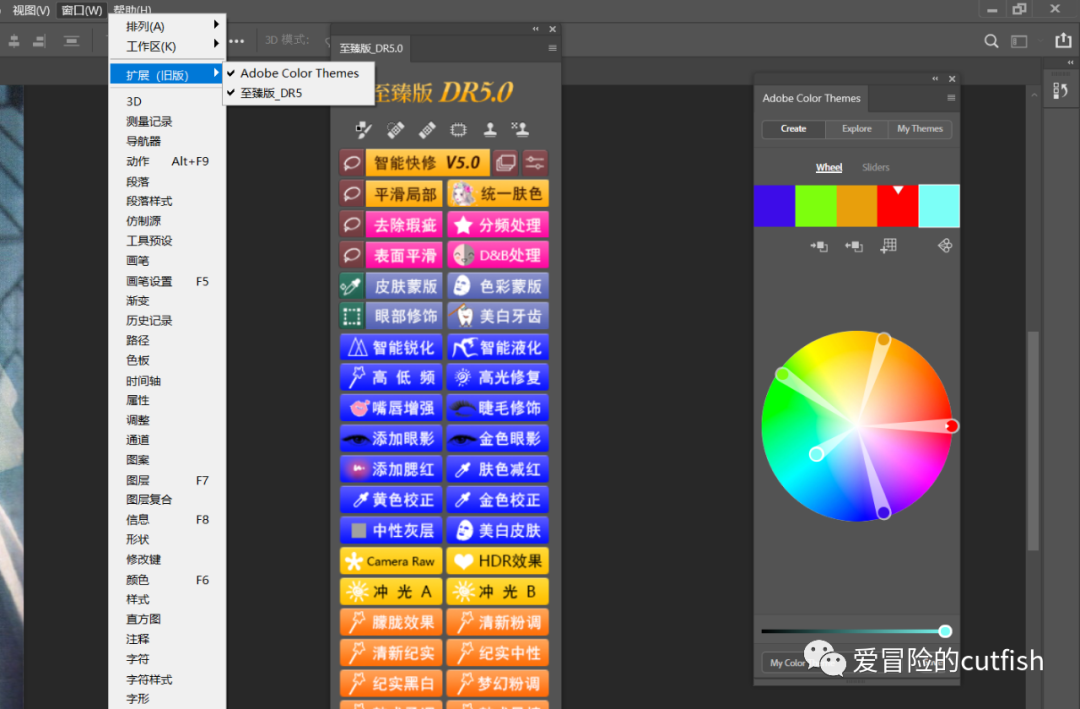Screen dimensions: 1080x709
Task: Select the clone stamp icon in DR5 panel
Action: (x=490, y=130)
